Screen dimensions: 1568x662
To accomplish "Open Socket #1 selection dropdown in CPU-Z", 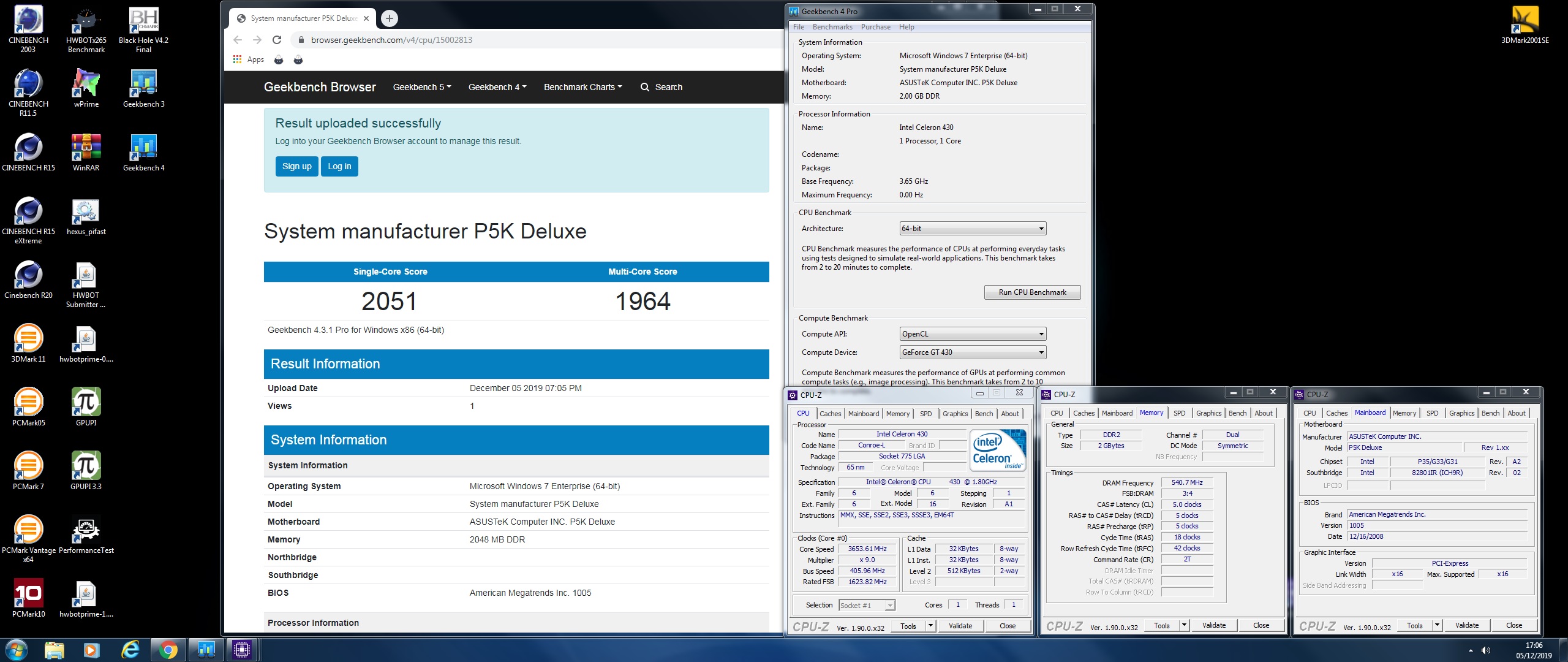I will coord(867,606).
